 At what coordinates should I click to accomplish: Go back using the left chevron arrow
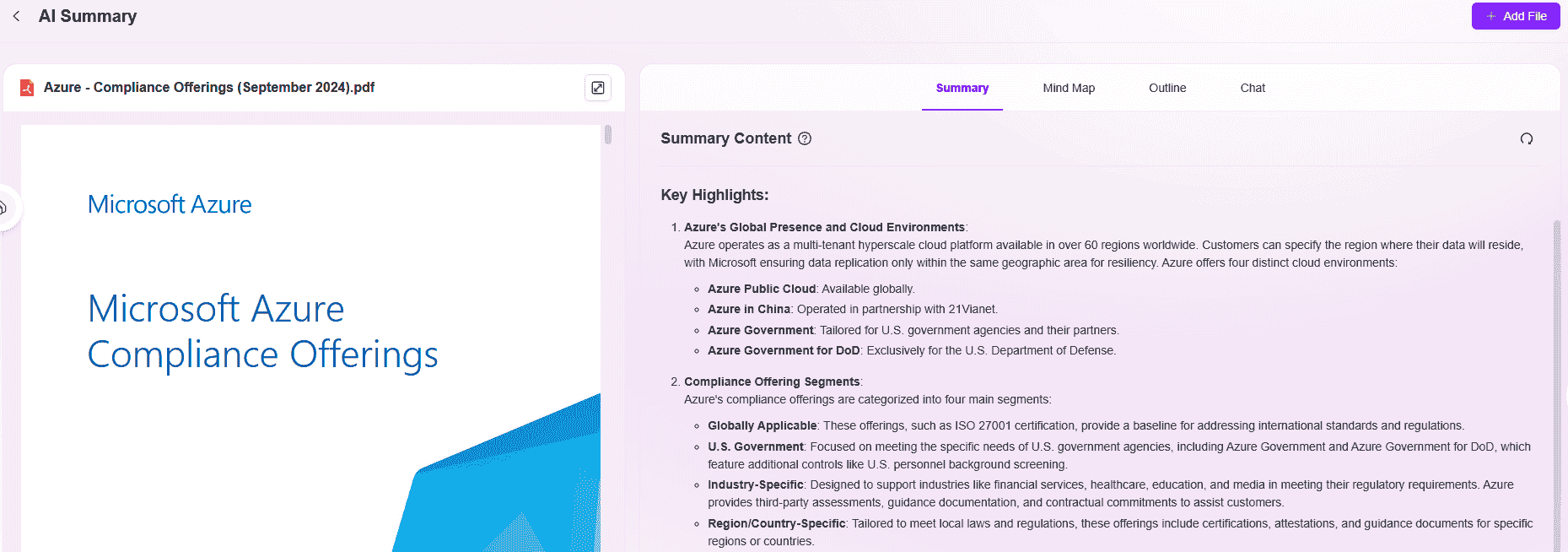point(16,16)
